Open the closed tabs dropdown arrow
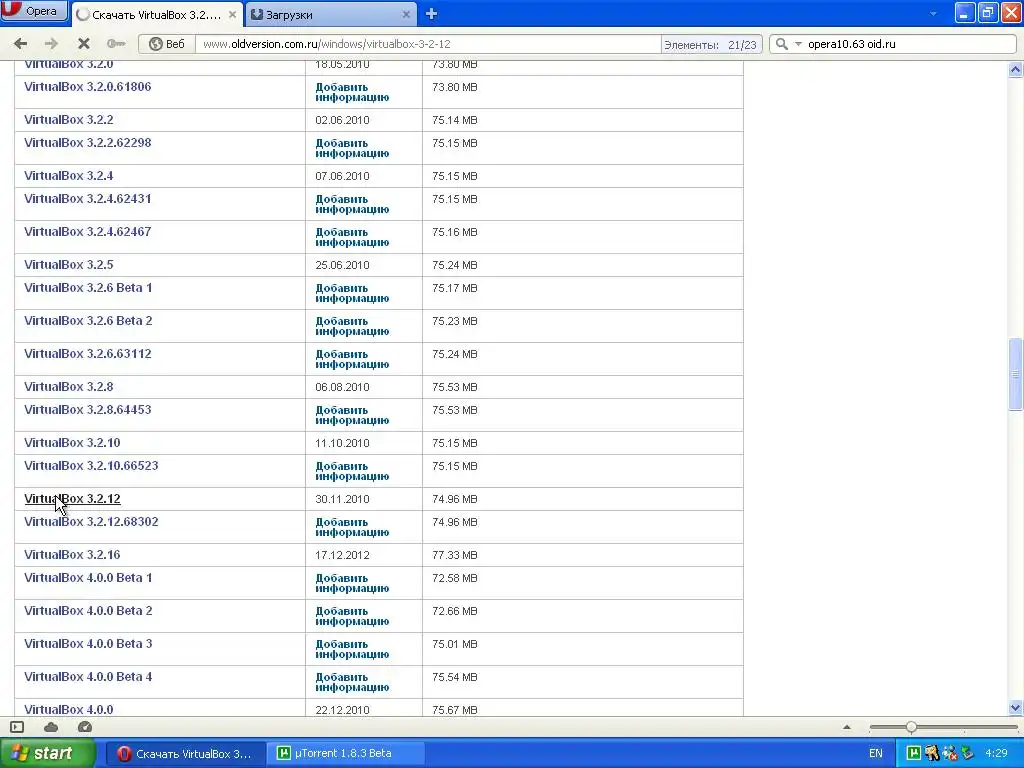1024x768 pixels. [x=933, y=14]
